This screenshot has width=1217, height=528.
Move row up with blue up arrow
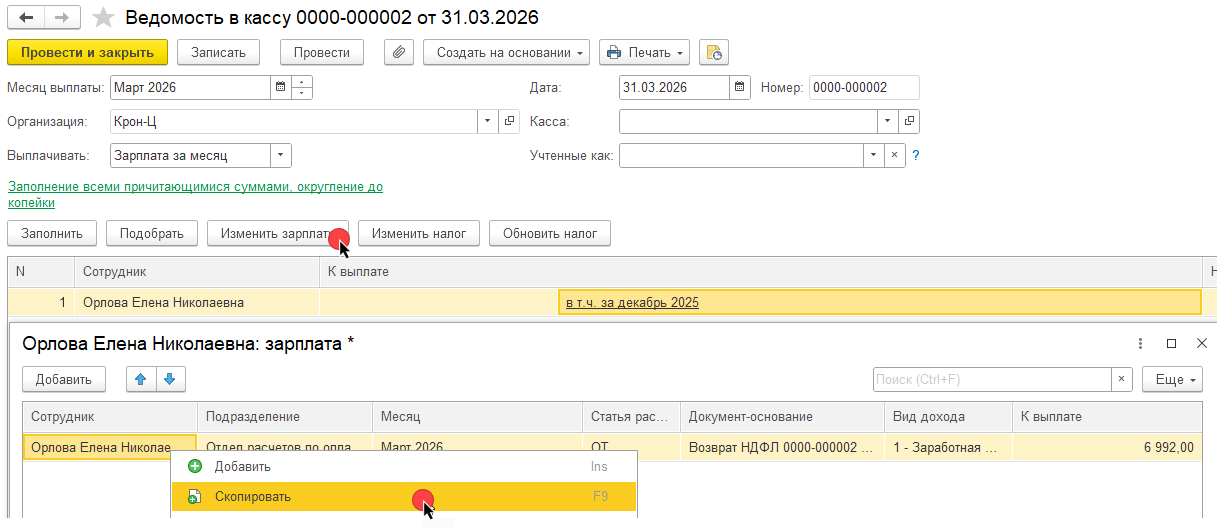pos(142,380)
